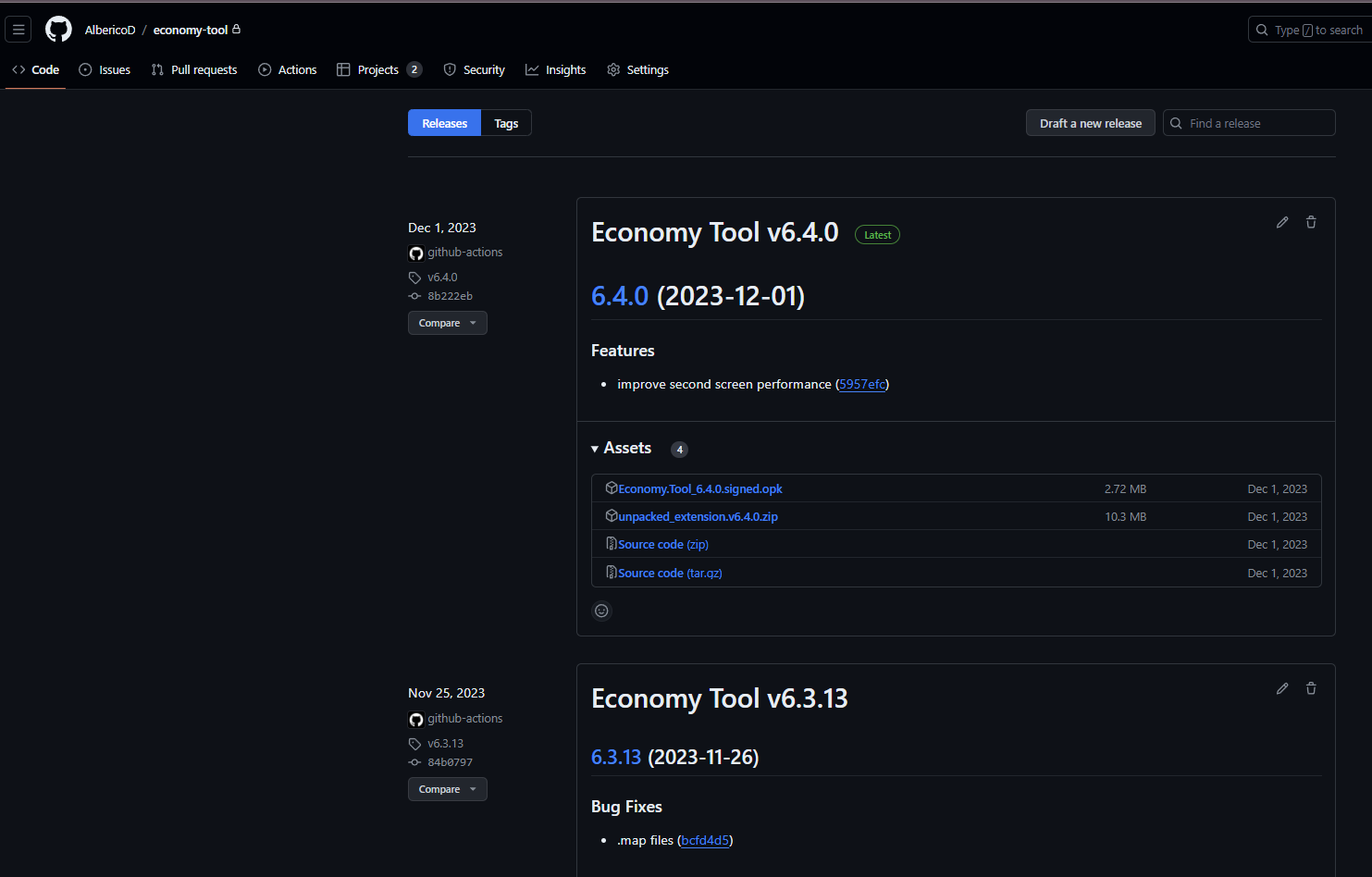Open the repository Settings tab
Screen dimensions: 1372x877
tap(638, 69)
